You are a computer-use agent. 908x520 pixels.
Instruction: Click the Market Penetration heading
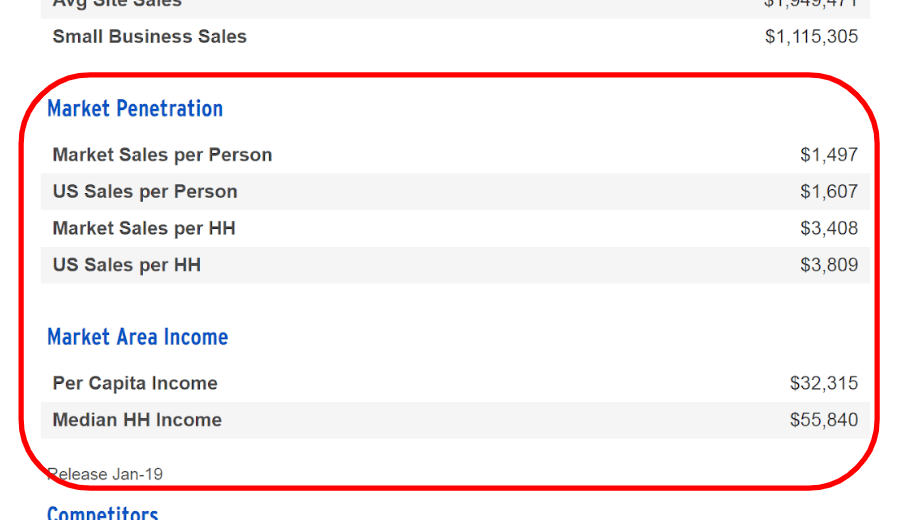click(x=135, y=108)
